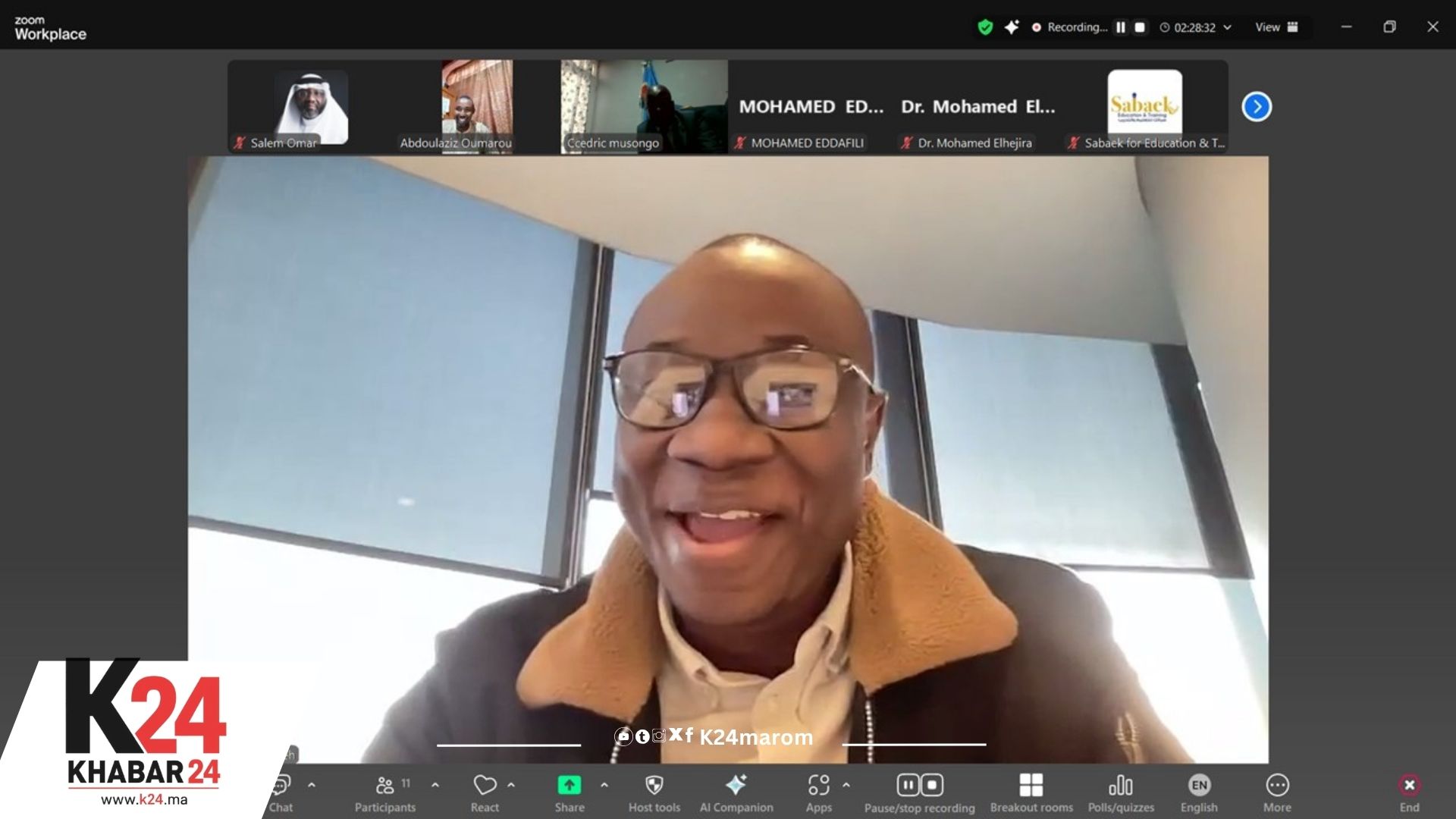Viewport: 1456px width, 819px height.
Task: Expand meeting timer dropdown chevron
Action: click(1228, 27)
